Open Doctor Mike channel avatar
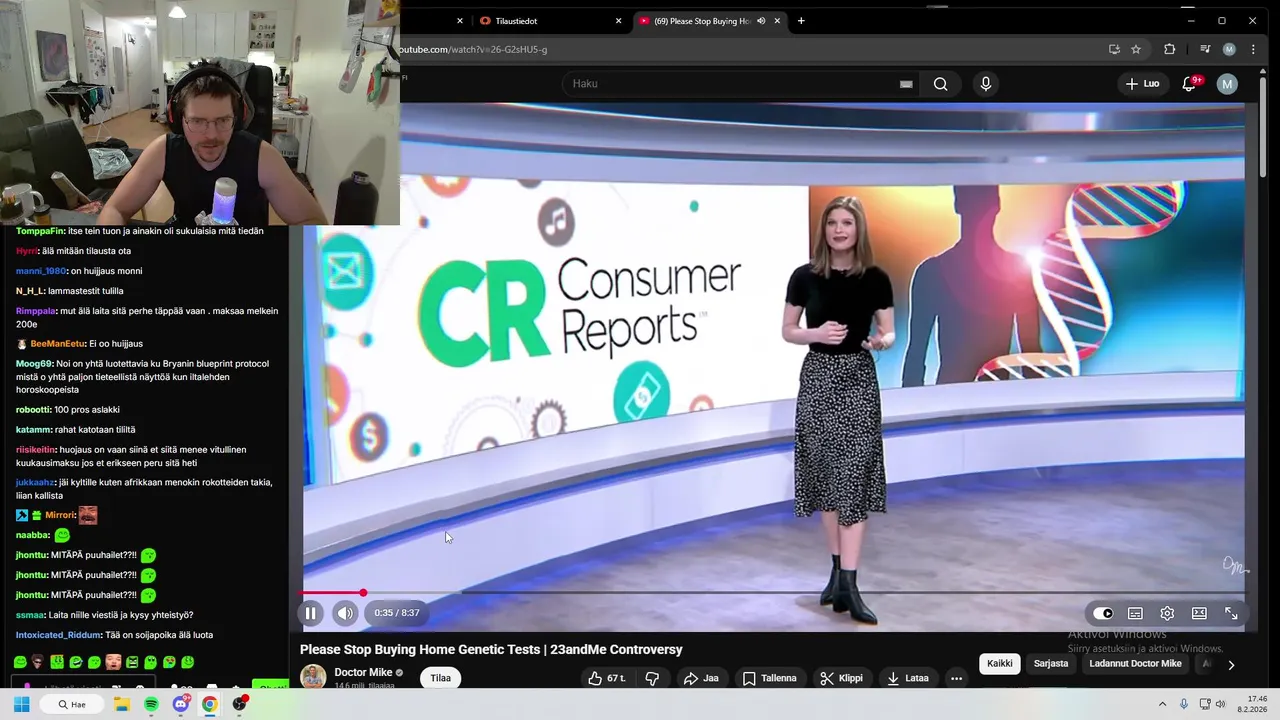 click(x=313, y=677)
